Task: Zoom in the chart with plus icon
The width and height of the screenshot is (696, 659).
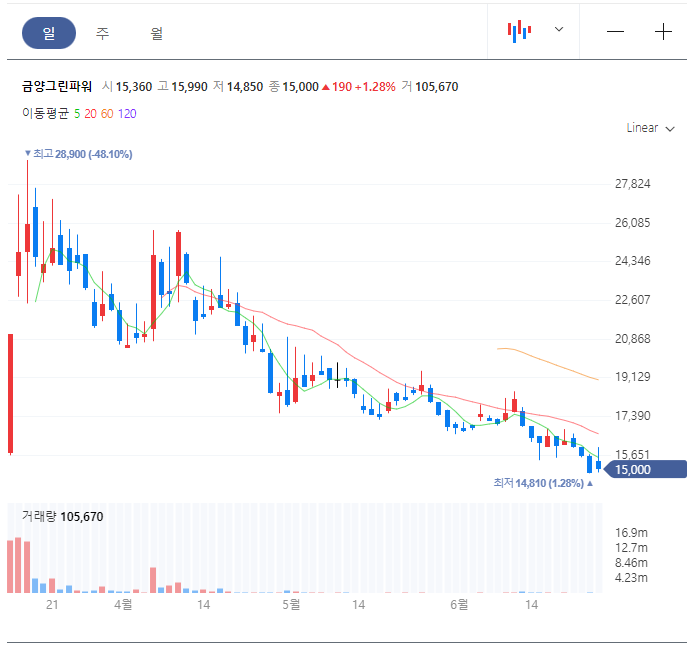Action: [663, 32]
